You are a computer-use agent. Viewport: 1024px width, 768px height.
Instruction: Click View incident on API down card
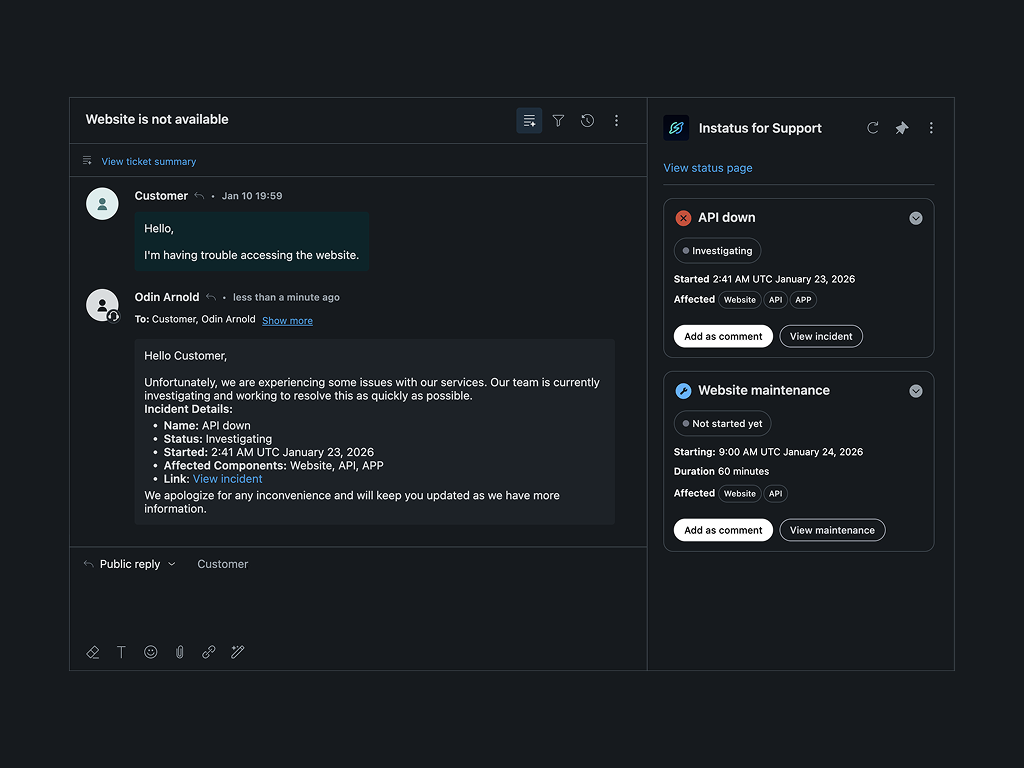click(820, 336)
